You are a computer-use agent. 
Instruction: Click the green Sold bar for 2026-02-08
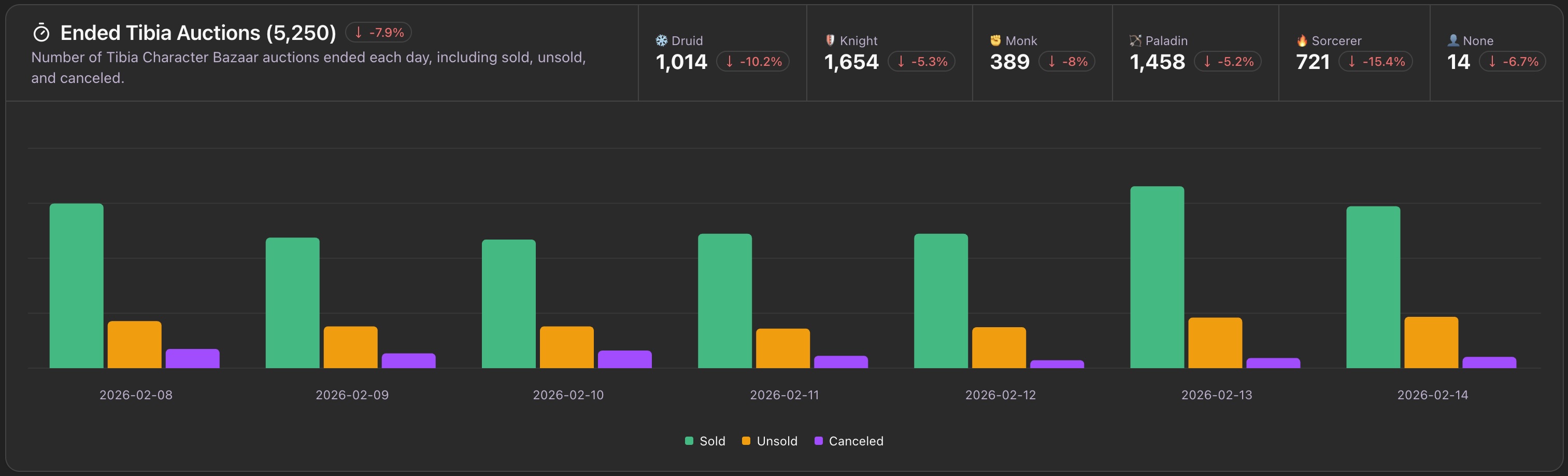tap(77, 286)
